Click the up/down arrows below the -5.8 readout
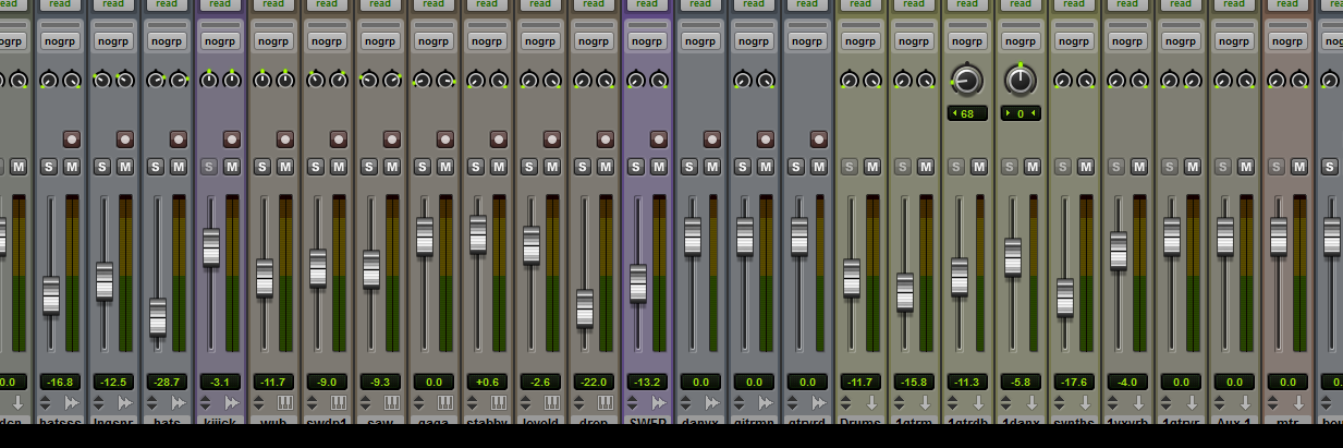The height and width of the screenshot is (448, 1343). 1006,402
